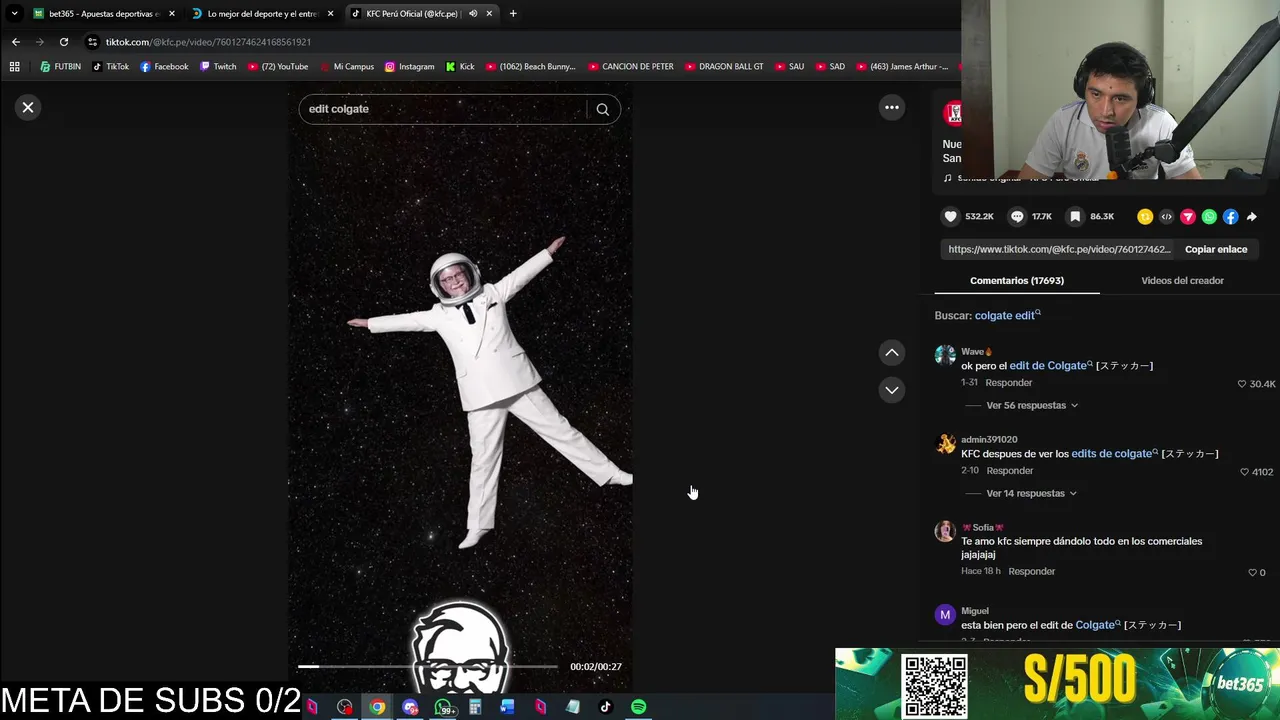Switch to 'Lo mejor del deporte' browser tab

262,14
